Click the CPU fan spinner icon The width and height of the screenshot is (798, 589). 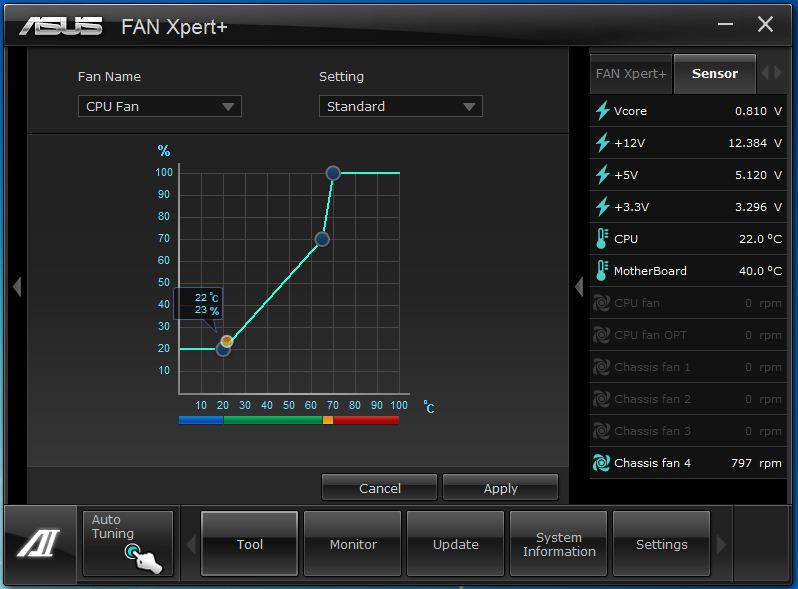coord(602,303)
